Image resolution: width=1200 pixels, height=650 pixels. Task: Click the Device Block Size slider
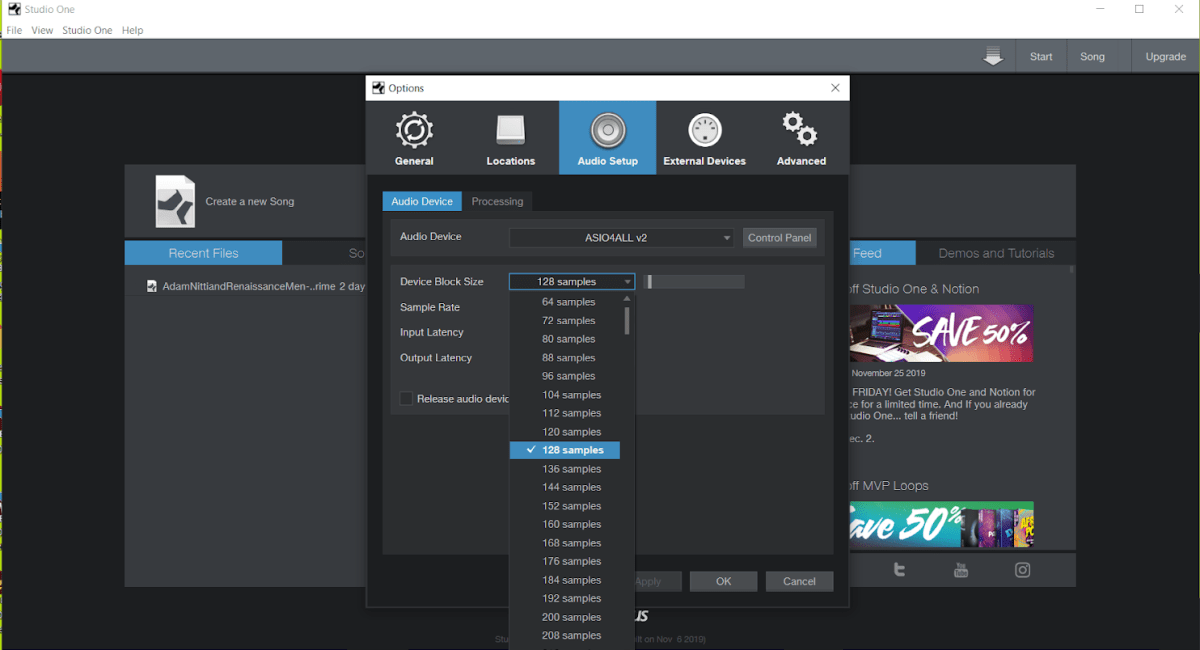point(693,282)
